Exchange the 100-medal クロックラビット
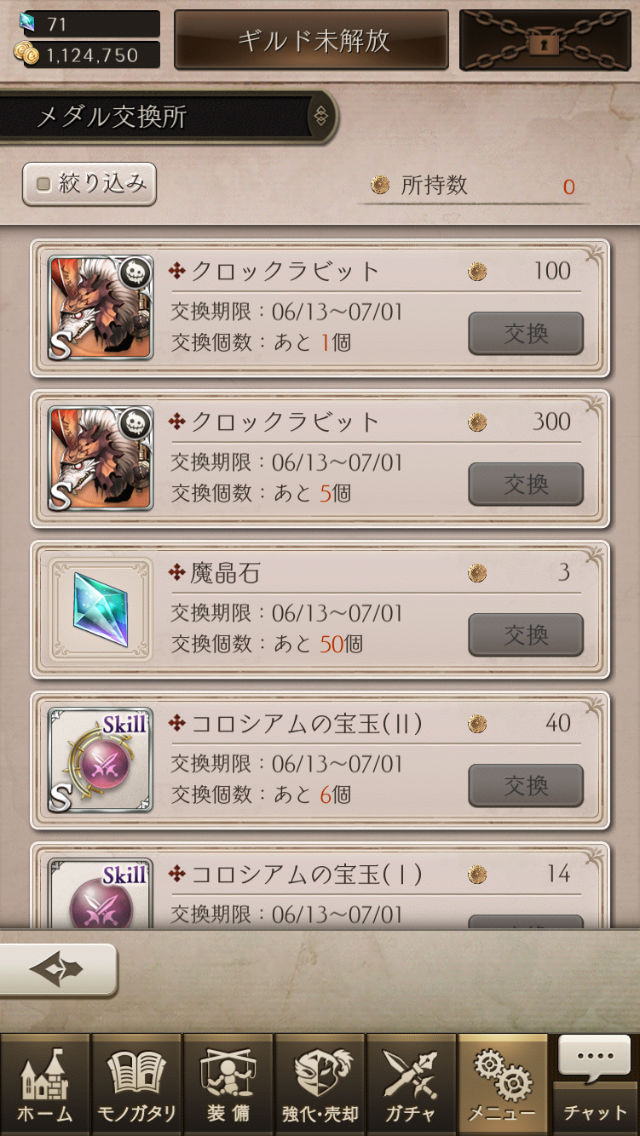 525,333
